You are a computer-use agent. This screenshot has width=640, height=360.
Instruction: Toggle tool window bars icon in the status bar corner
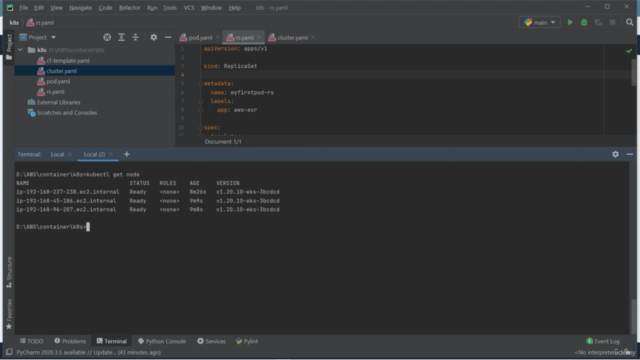(9, 352)
